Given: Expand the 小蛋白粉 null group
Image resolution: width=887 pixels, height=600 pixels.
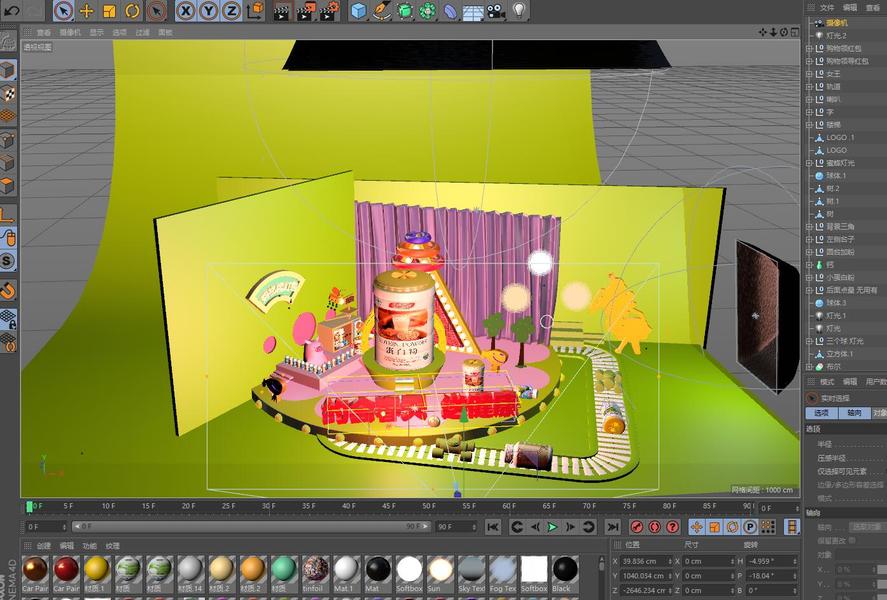Looking at the screenshot, I should (809, 278).
